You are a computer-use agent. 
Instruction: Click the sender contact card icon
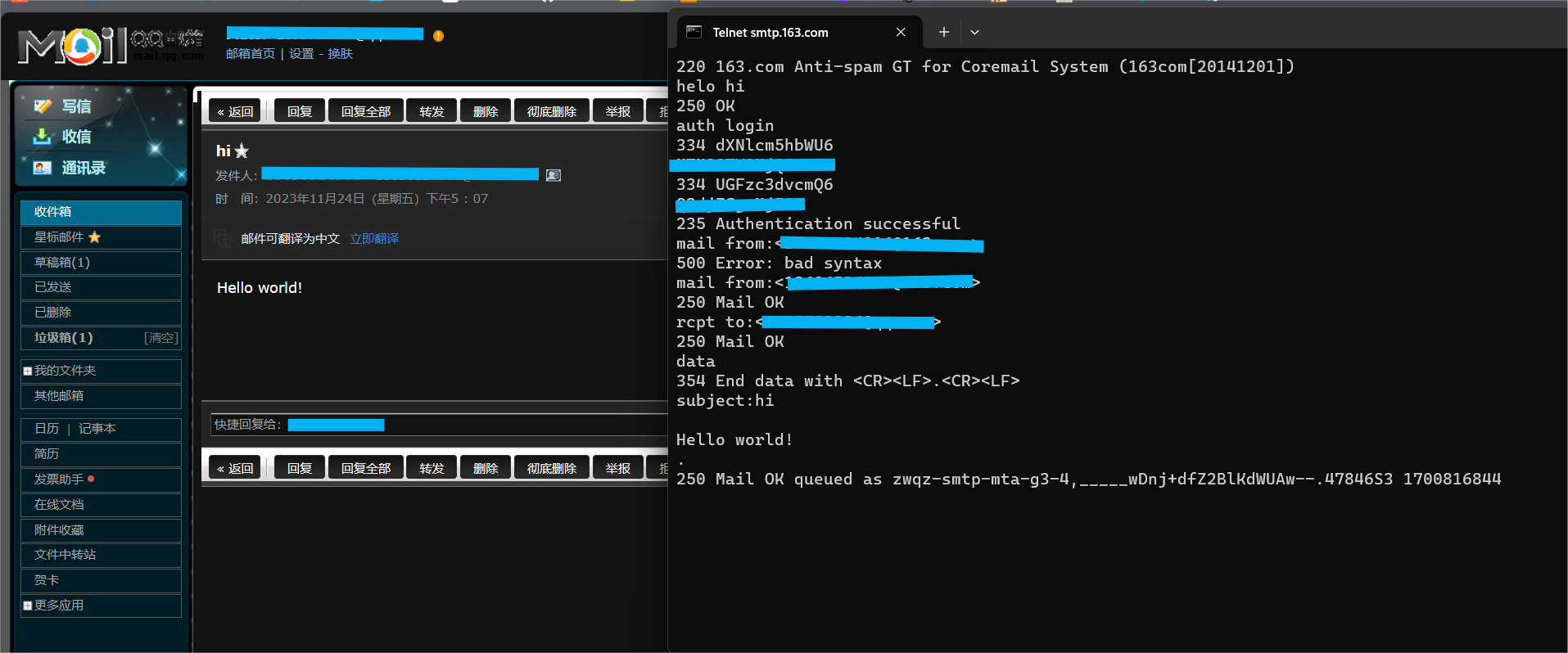point(554,175)
